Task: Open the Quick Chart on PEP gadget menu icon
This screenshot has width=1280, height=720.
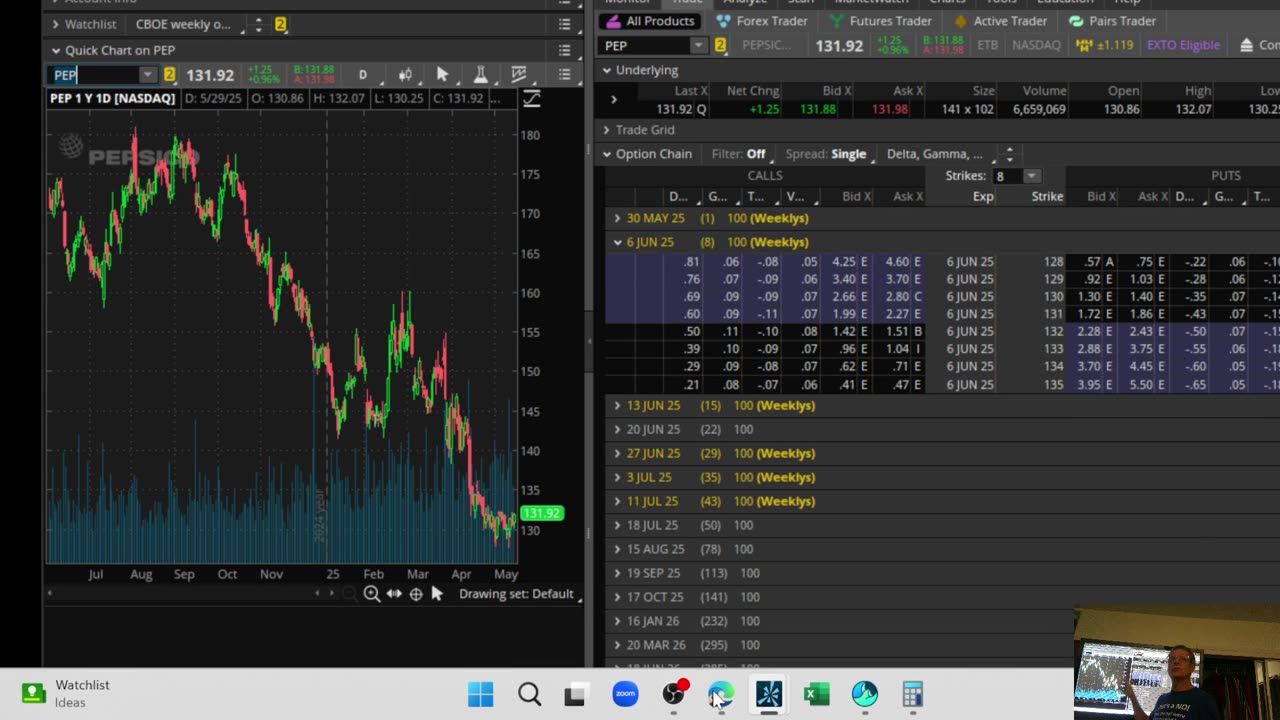Action: [565, 50]
